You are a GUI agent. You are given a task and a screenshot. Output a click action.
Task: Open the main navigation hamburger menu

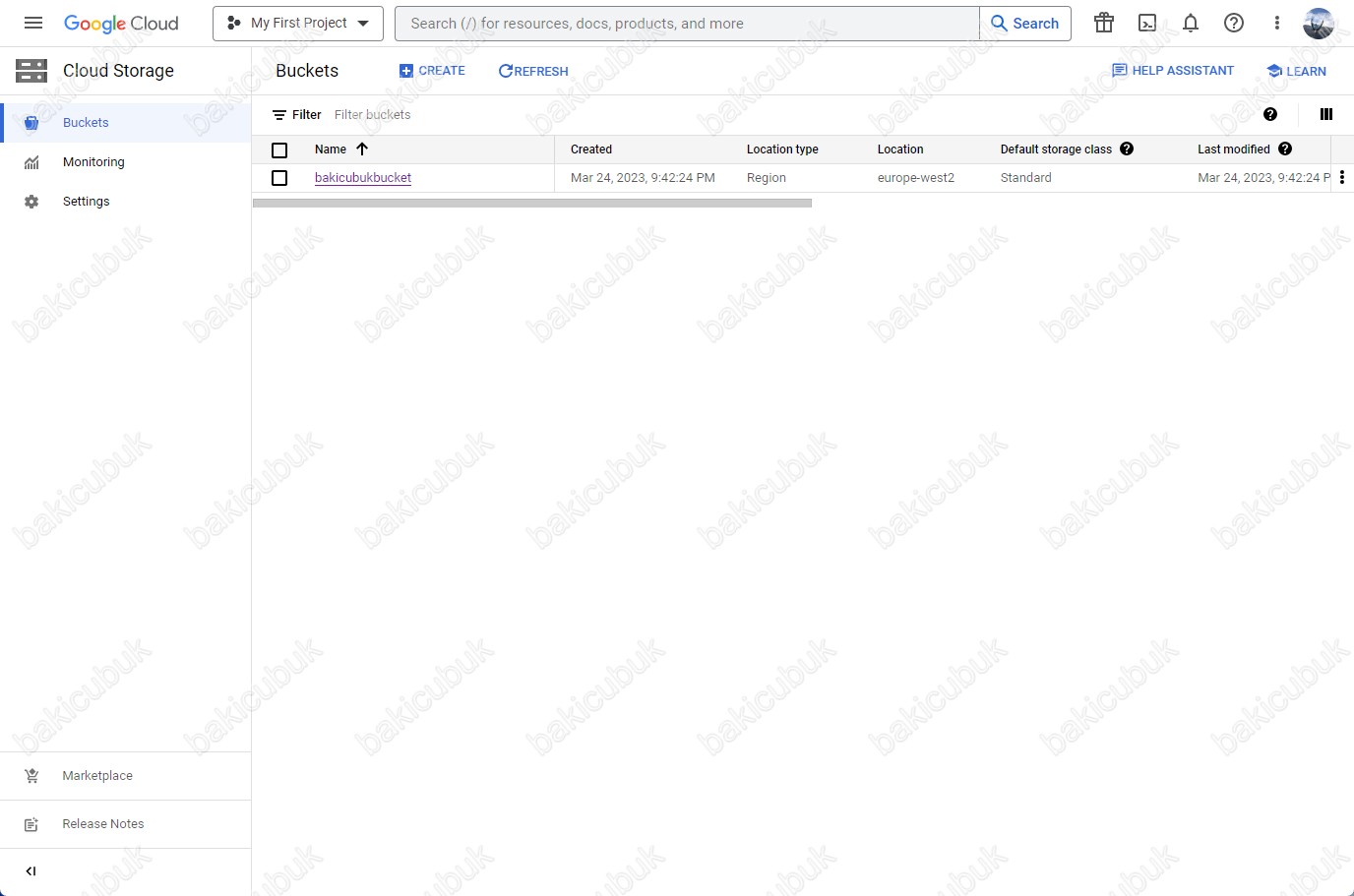point(33,23)
